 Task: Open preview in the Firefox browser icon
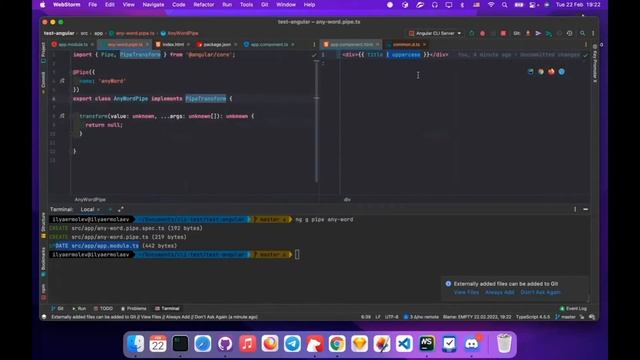click(x=551, y=71)
